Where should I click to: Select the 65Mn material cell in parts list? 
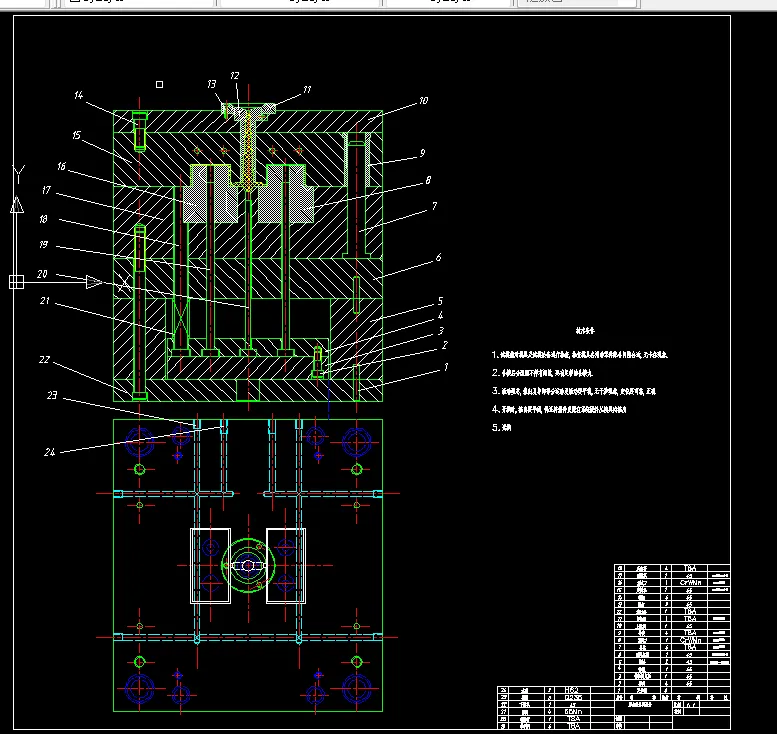(x=571, y=711)
